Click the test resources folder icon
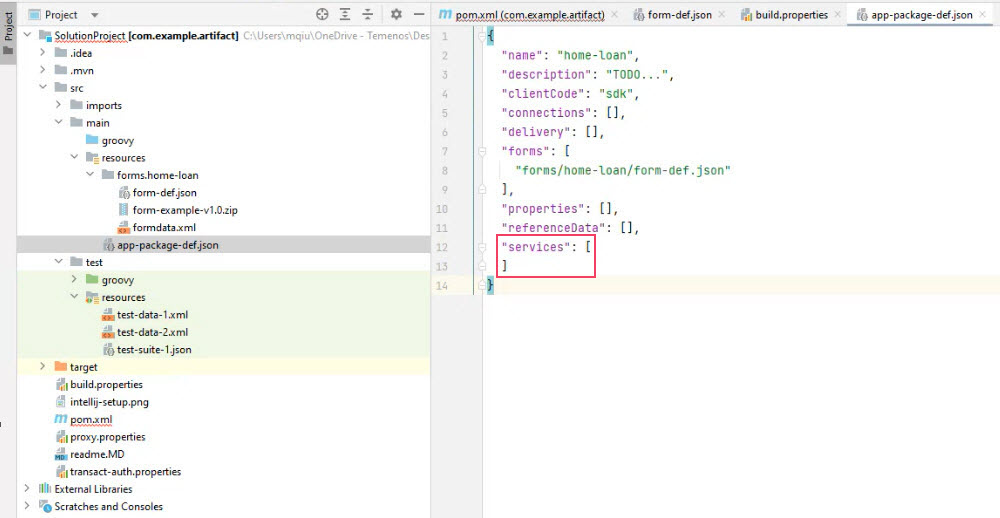1000x518 pixels. (x=92, y=297)
